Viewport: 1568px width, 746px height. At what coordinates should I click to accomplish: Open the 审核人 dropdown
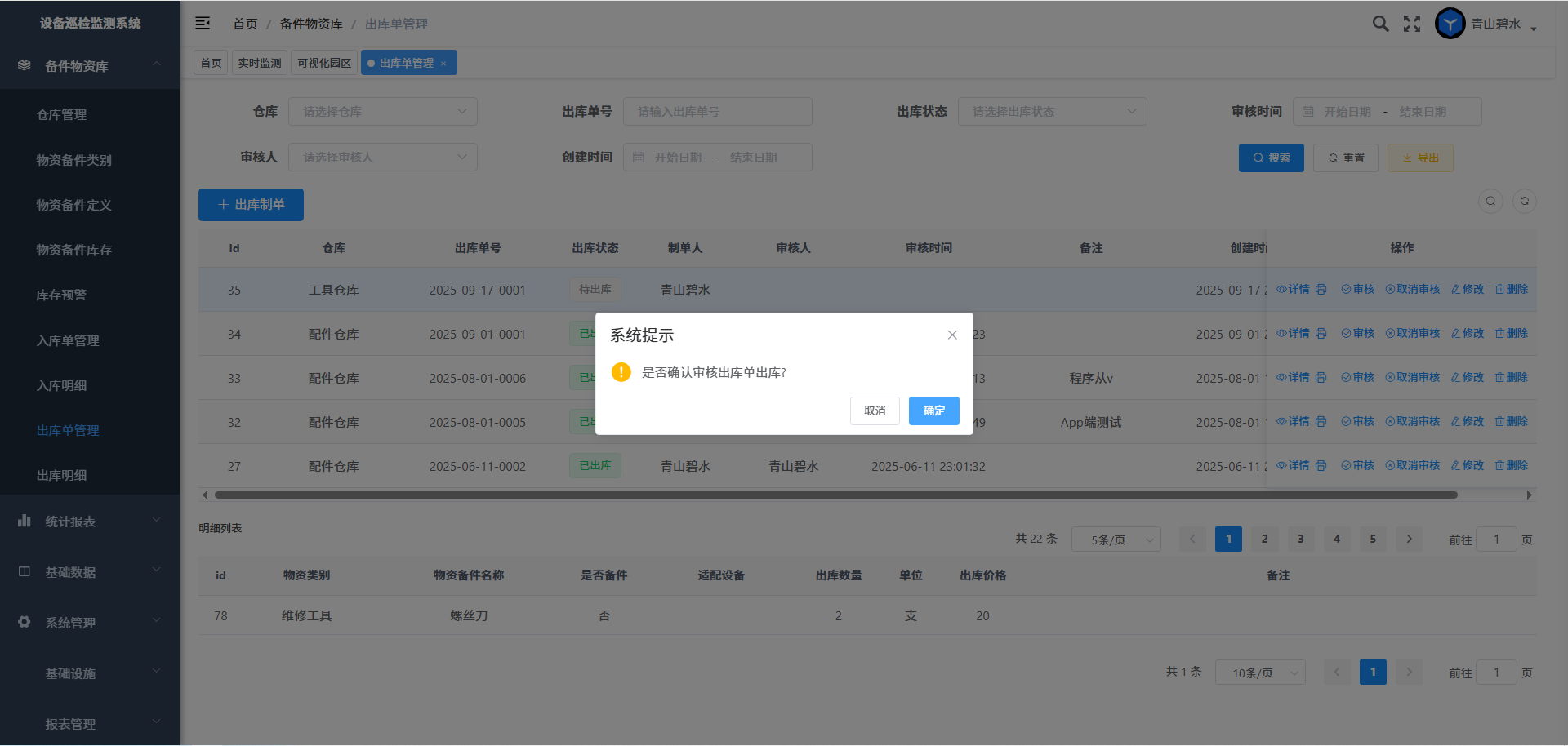click(x=382, y=158)
